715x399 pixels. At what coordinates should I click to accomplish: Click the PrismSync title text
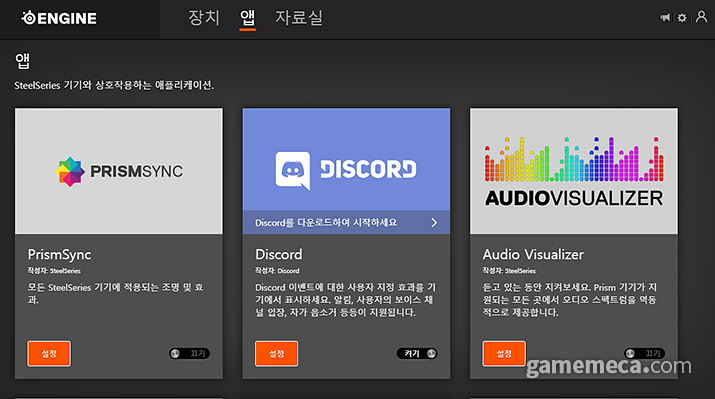coord(59,254)
